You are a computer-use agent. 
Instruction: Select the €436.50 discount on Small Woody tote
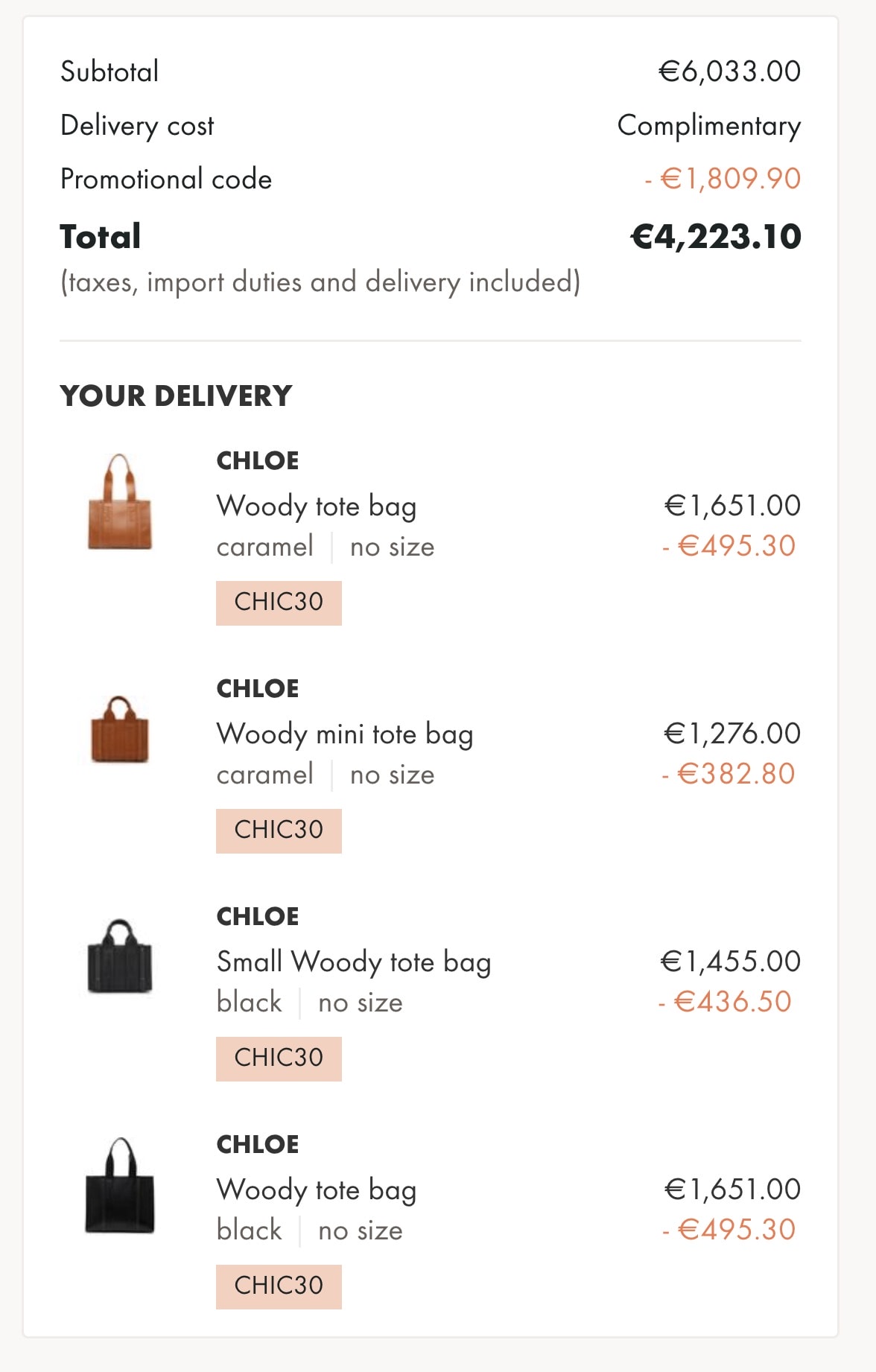click(726, 1002)
